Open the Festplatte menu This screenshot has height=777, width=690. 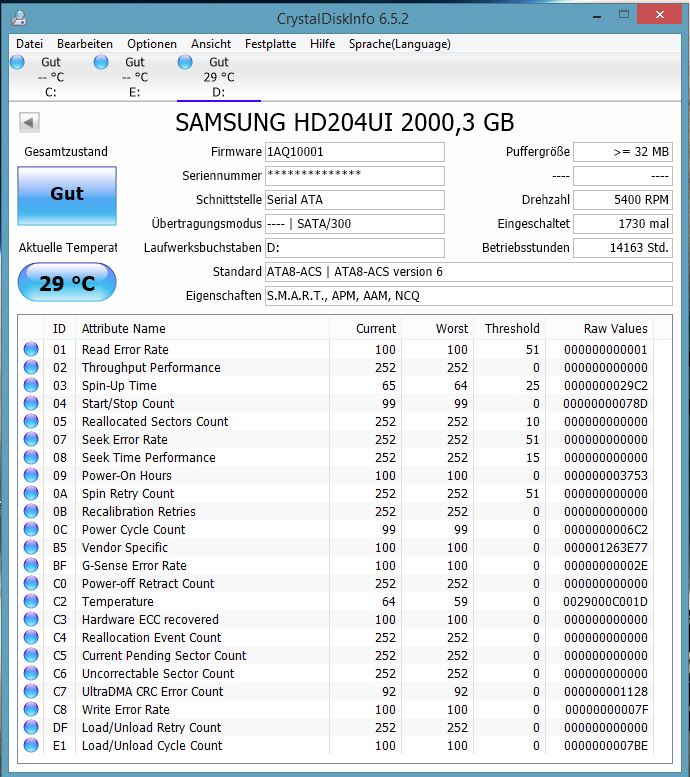tap(270, 44)
